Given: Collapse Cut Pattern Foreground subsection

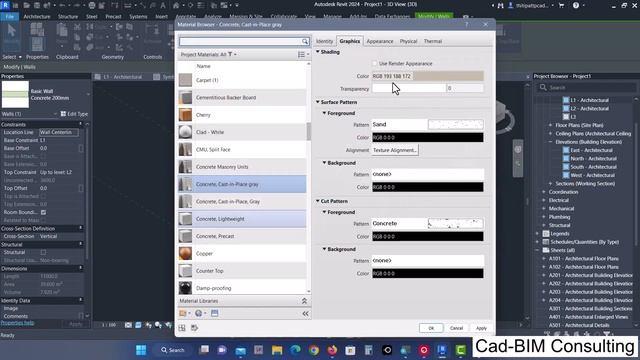Looking at the screenshot, I should pyautogui.click(x=324, y=212).
